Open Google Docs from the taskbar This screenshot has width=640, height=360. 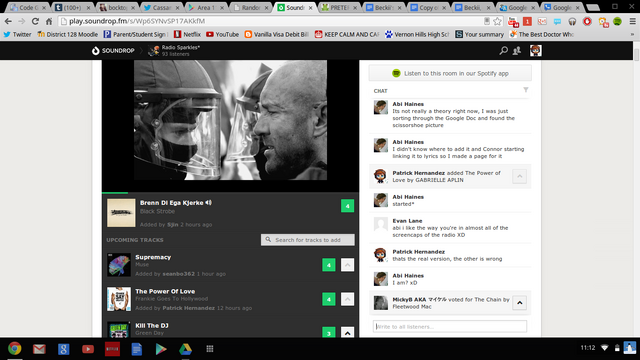[x=137, y=349]
